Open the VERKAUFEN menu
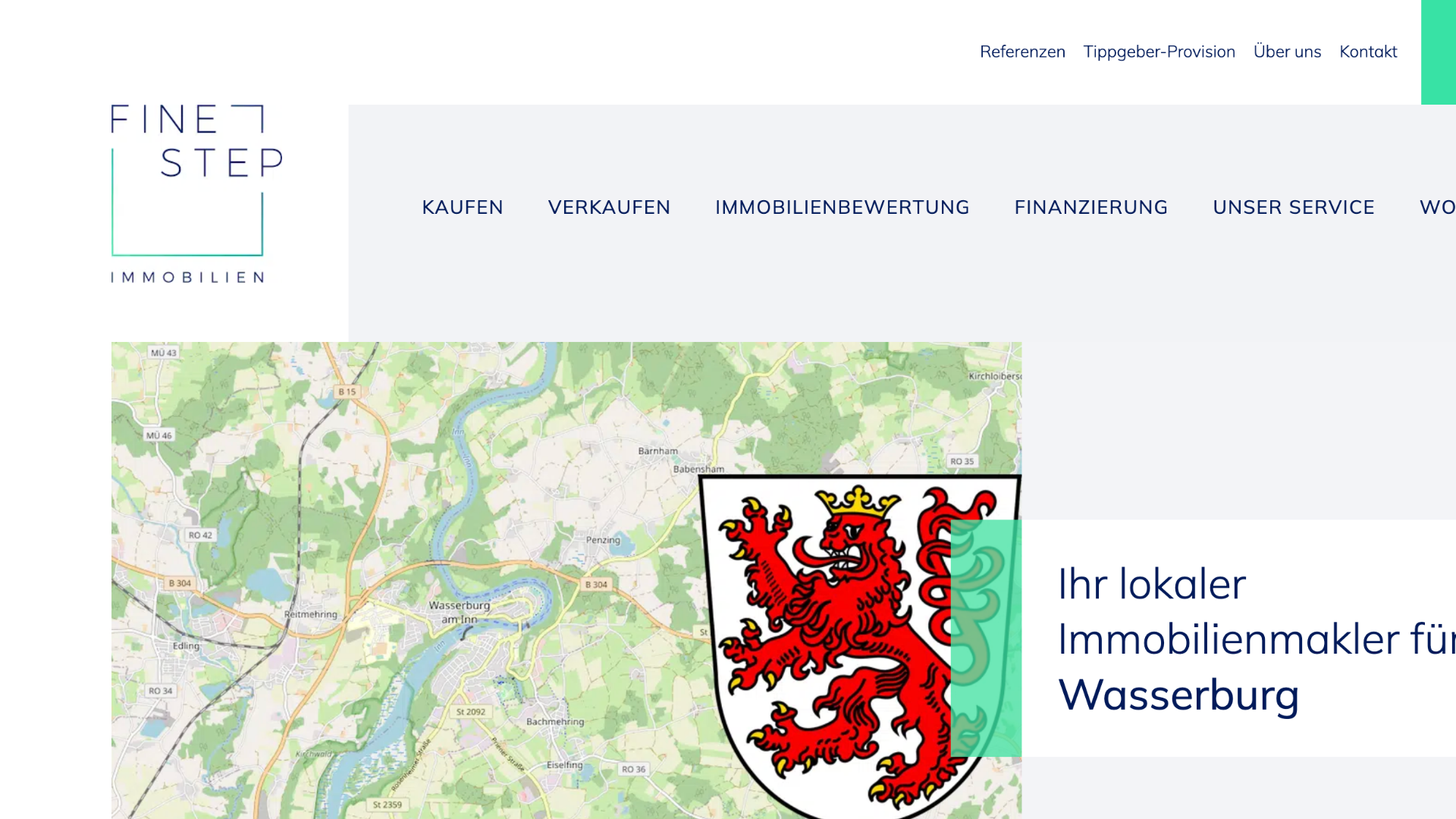 click(x=609, y=206)
